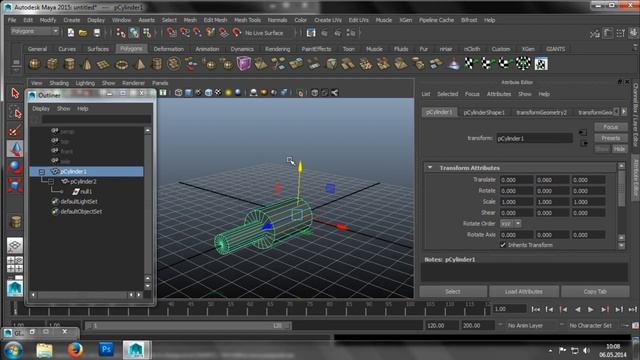Click play forwards in playback controls
The width and height of the screenshot is (640, 360).
point(591,309)
